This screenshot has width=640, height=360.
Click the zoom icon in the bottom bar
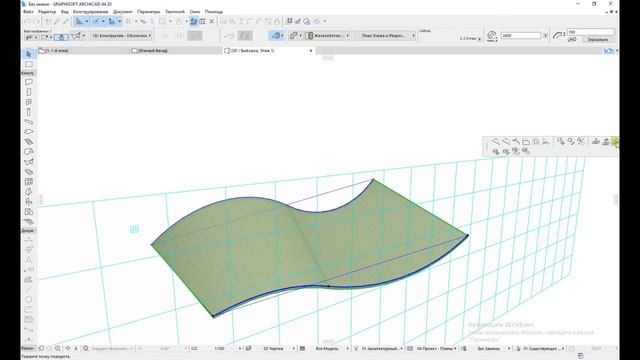[x=58, y=349]
